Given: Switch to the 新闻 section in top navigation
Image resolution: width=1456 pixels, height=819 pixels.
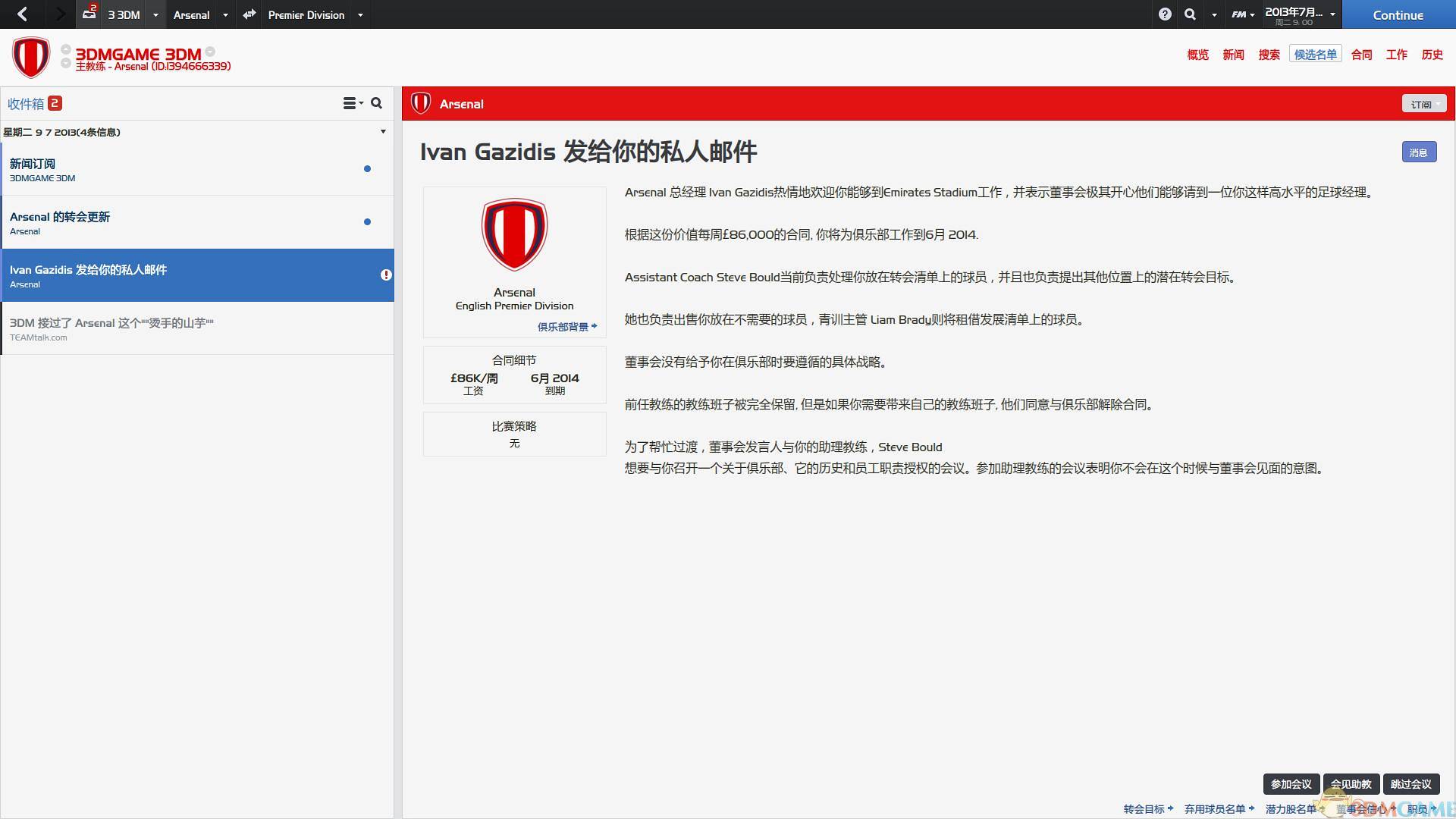Looking at the screenshot, I should point(1233,55).
